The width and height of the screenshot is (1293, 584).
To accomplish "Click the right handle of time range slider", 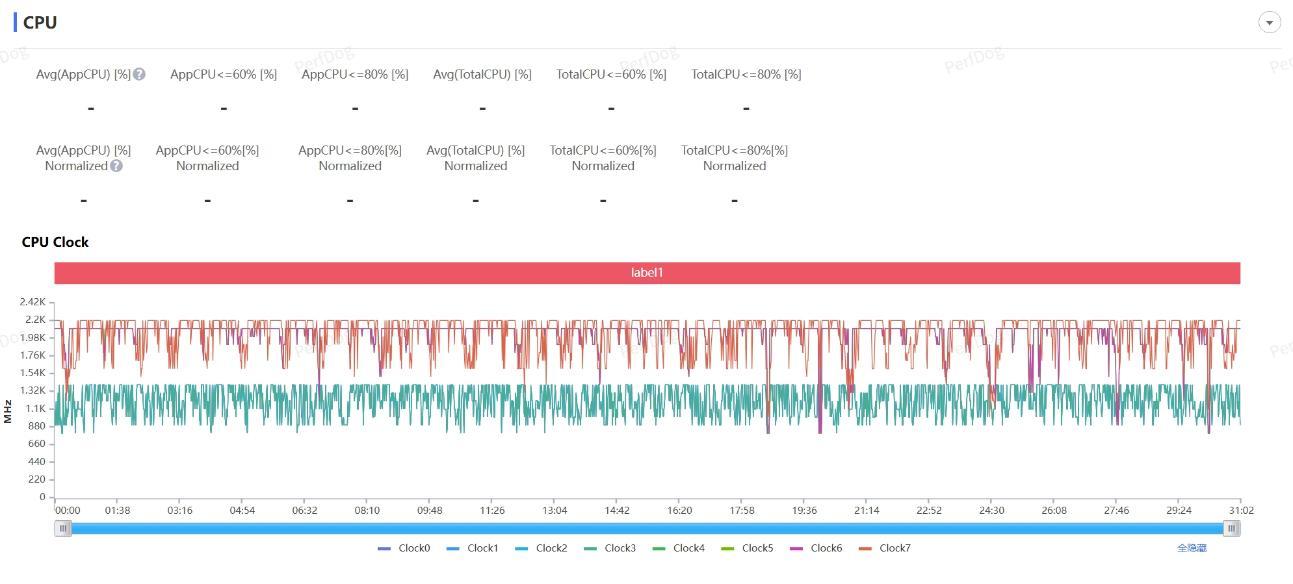I will [1232, 528].
